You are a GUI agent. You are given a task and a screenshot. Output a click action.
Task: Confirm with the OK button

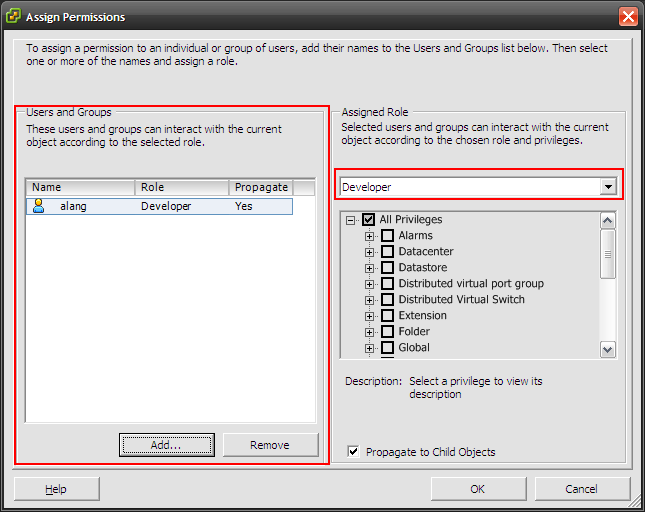click(x=478, y=489)
